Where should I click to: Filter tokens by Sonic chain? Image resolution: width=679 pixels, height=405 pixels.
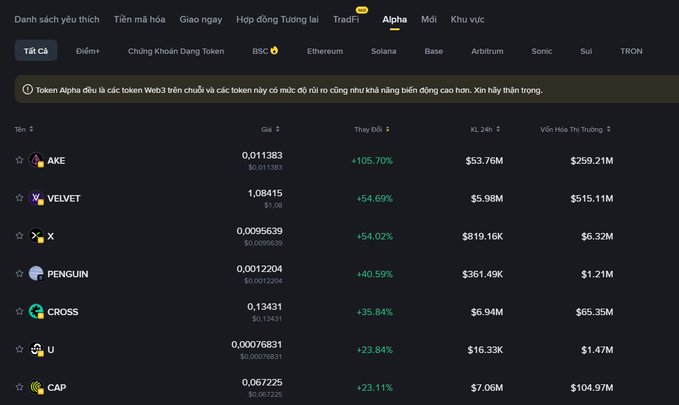click(542, 51)
